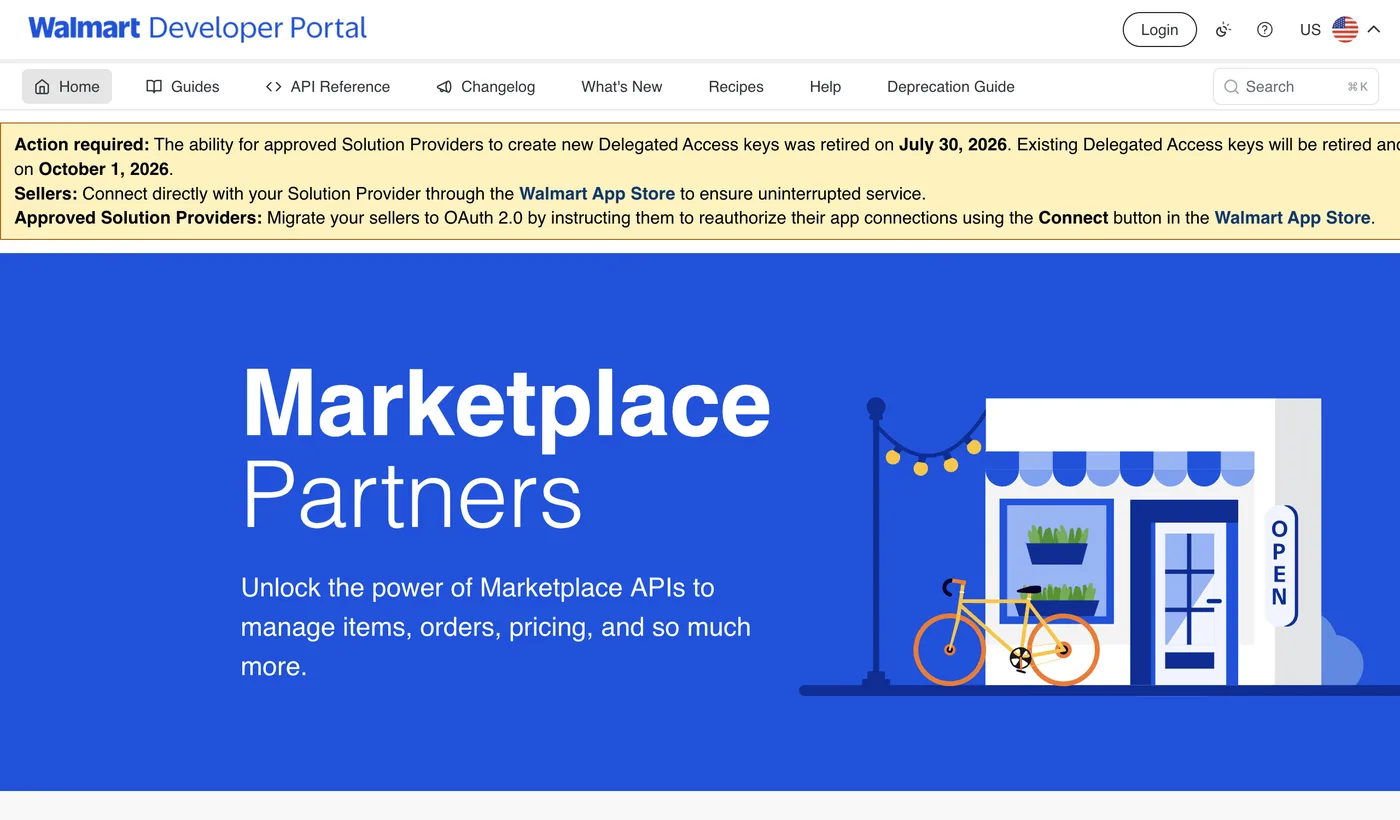The width and height of the screenshot is (1400, 820).
Task: Click the ⌘K shortcut hint
Action: click(x=1357, y=87)
